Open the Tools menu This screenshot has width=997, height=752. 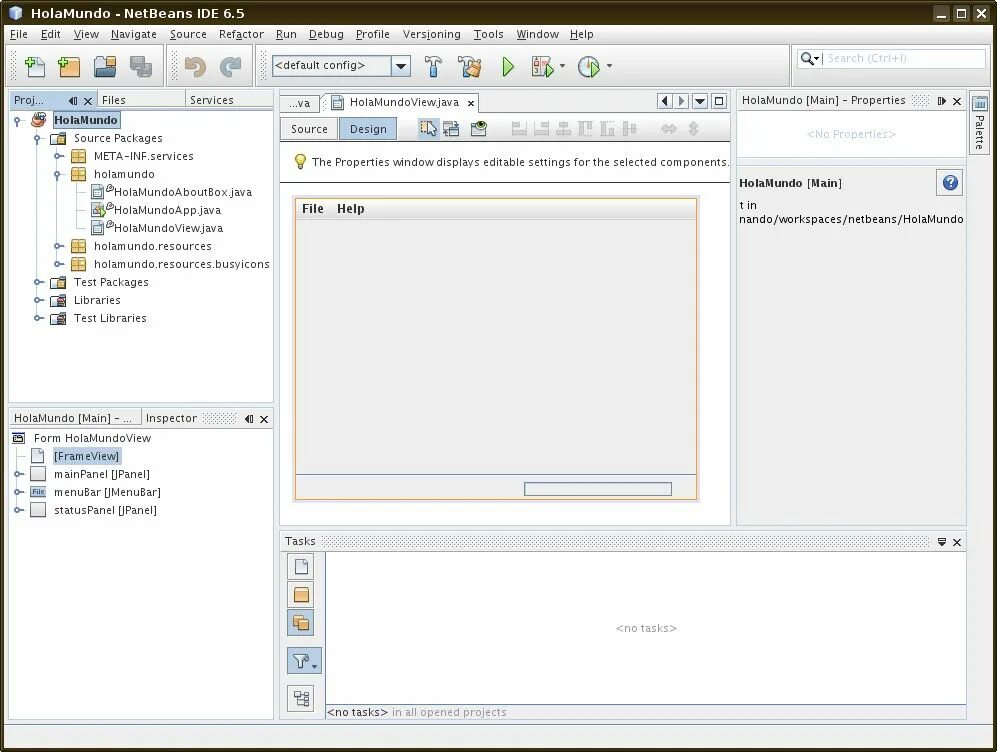[488, 34]
